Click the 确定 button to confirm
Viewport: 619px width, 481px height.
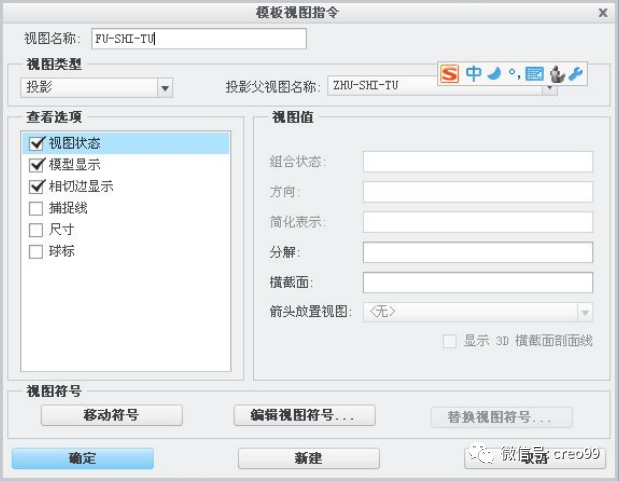pyautogui.click(x=82, y=458)
